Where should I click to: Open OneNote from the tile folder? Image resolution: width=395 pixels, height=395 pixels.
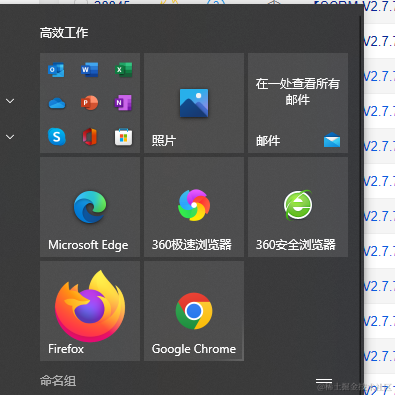pos(123,103)
